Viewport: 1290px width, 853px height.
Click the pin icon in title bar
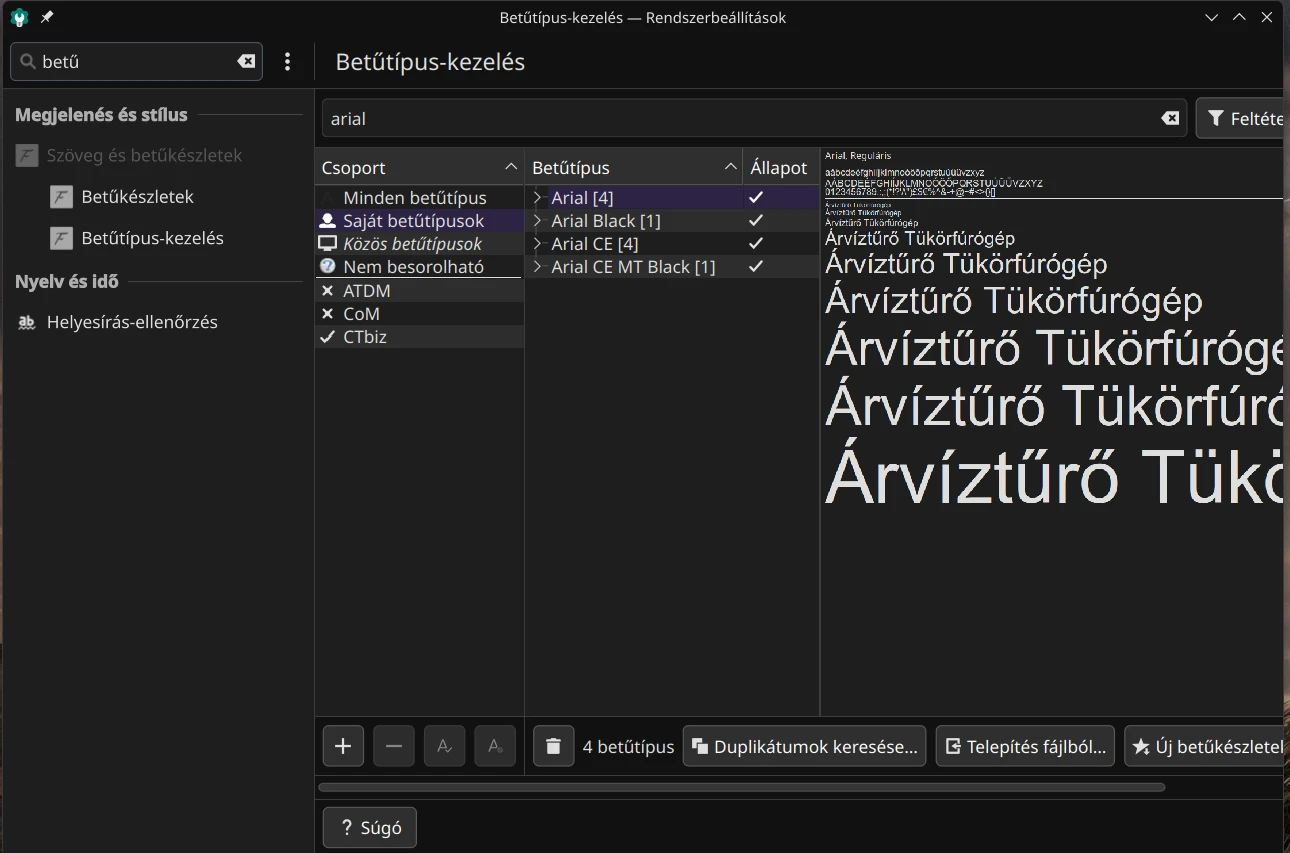coord(47,17)
